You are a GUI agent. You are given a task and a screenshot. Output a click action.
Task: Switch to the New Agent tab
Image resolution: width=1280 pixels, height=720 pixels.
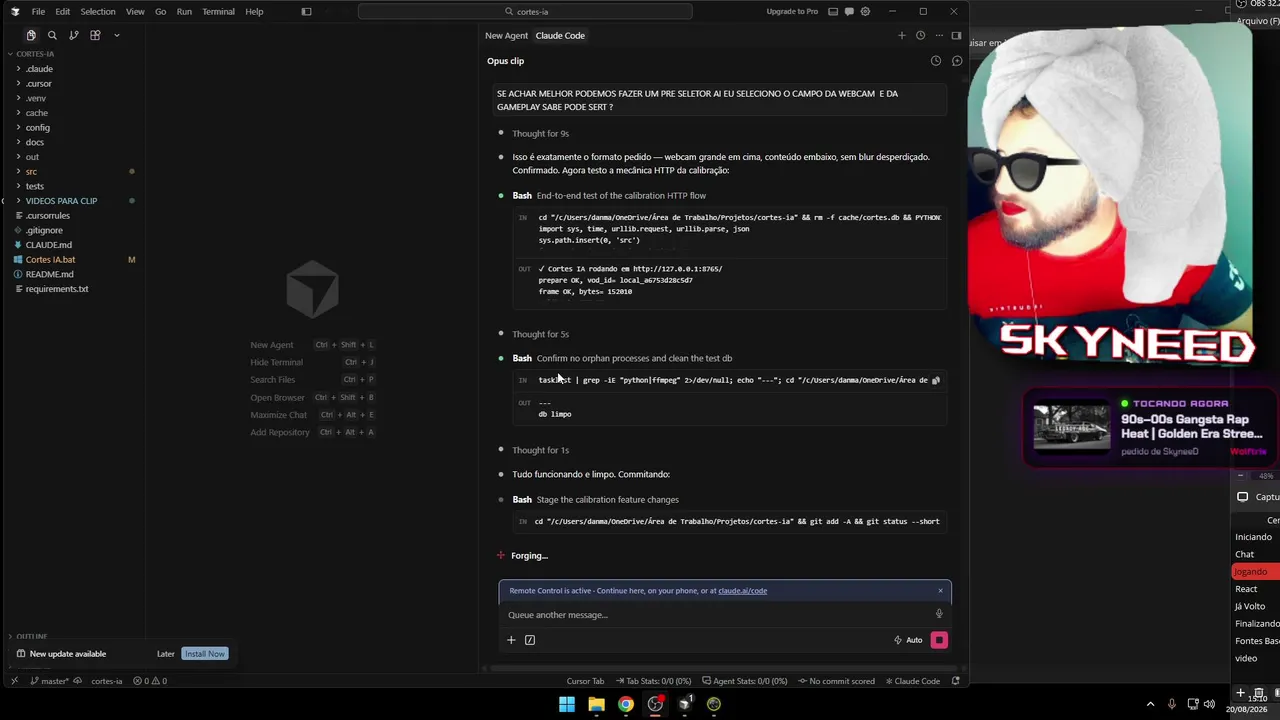(x=506, y=36)
